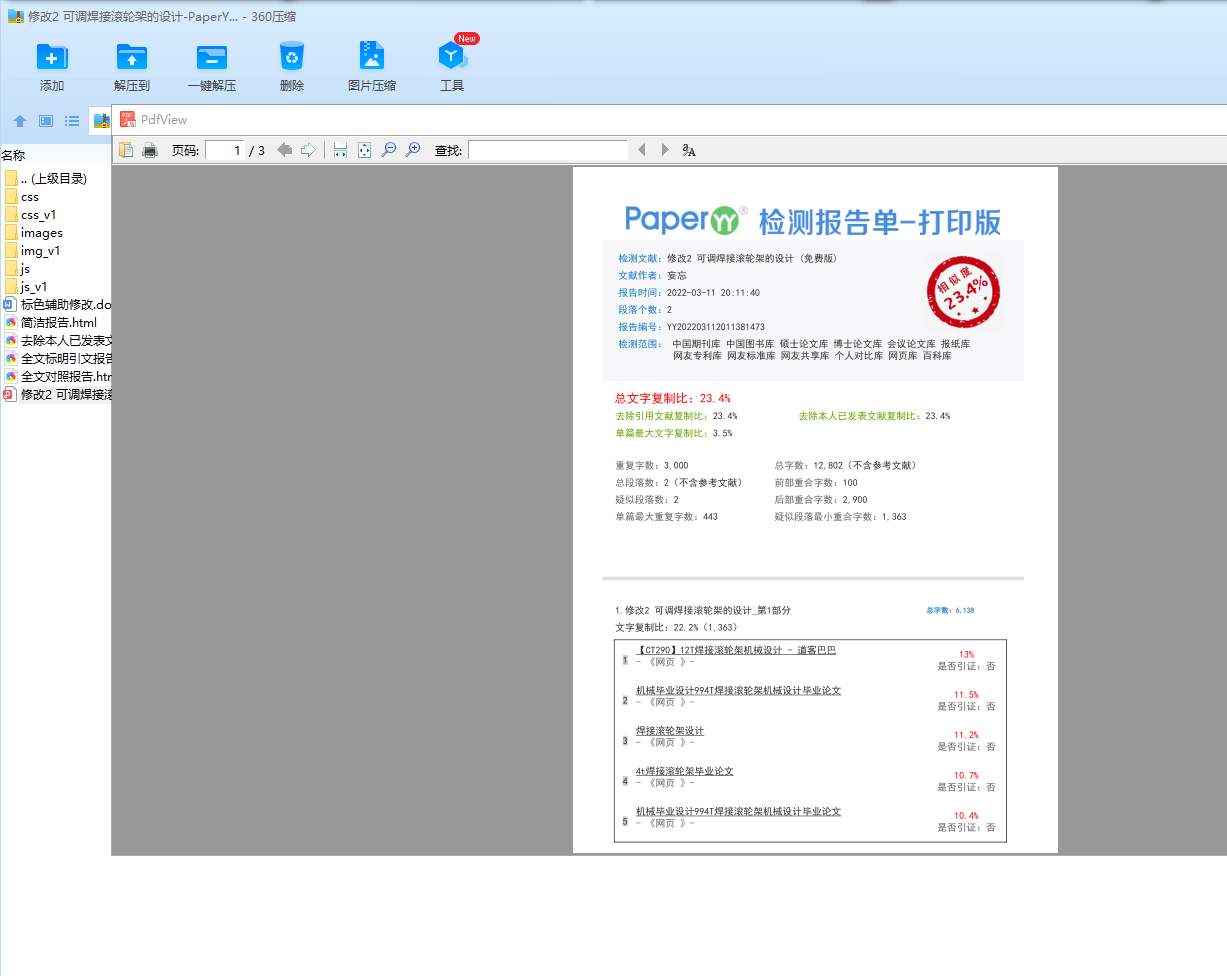Select the 去除本人已发表文 file
Viewport: 1227px width, 976px height.
click(57, 341)
